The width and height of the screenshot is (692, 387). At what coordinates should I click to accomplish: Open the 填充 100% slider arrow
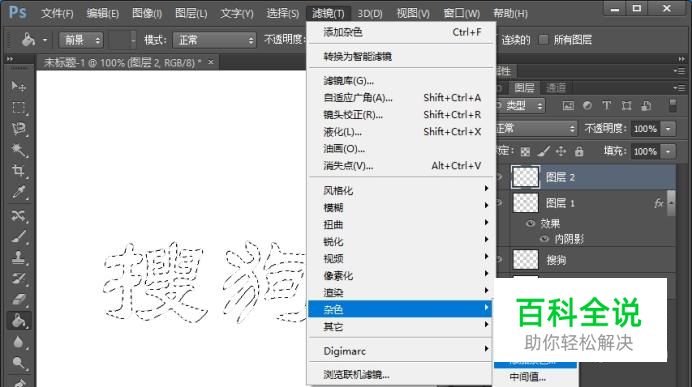coord(668,151)
